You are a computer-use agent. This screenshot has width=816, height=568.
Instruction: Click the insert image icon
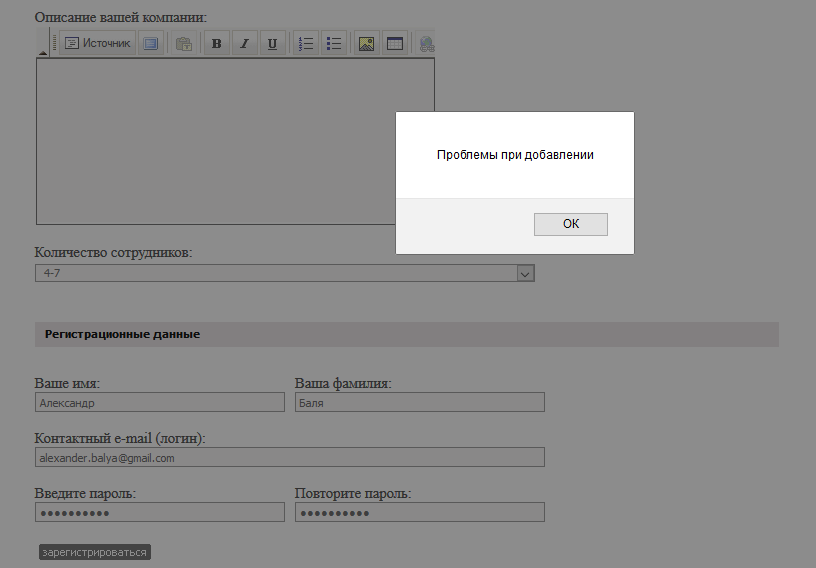tap(366, 44)
